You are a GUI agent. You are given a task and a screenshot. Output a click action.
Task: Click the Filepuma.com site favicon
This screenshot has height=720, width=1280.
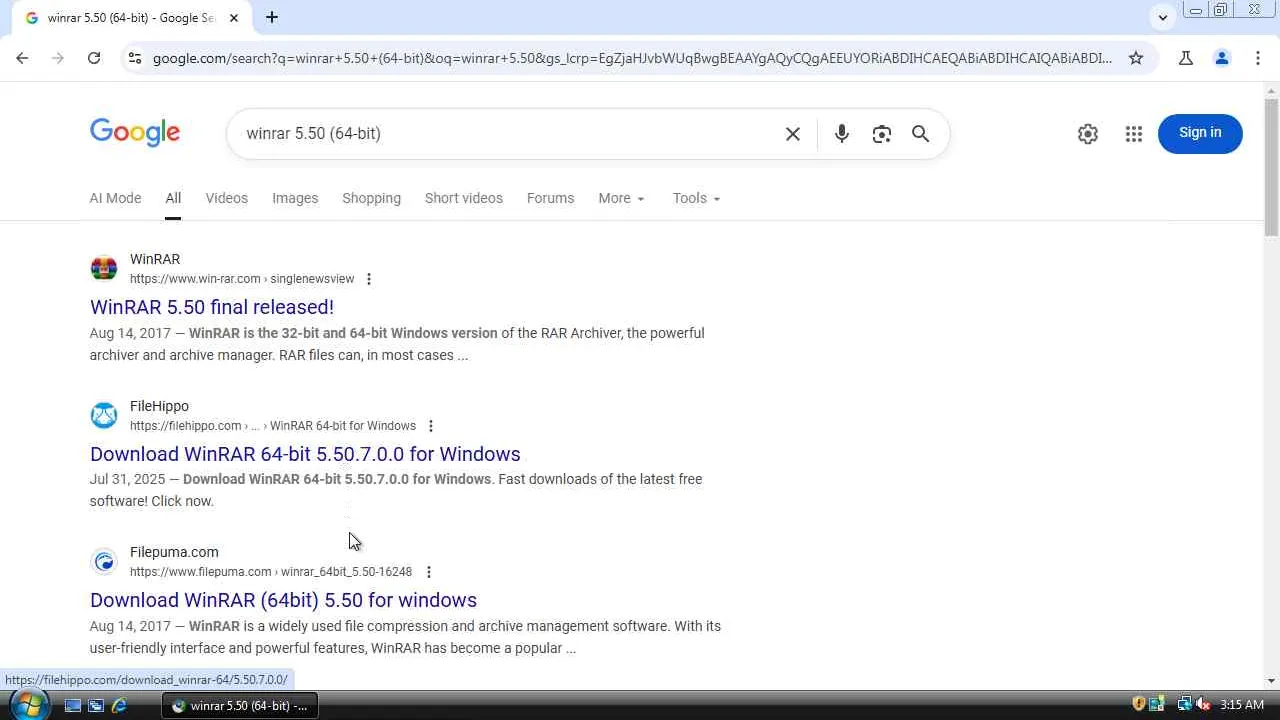pos(104,561)
